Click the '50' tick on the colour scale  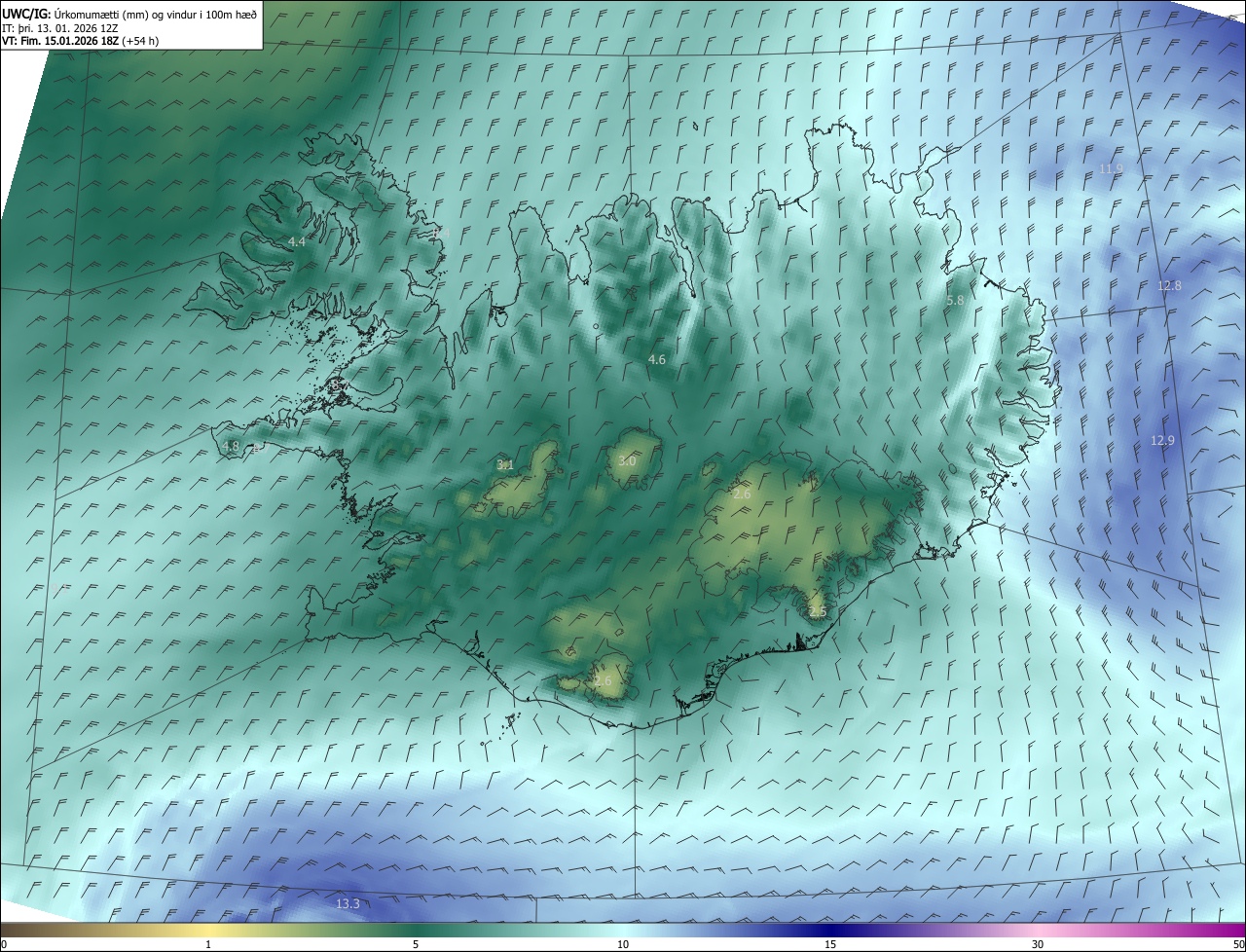click(1238, 944)
